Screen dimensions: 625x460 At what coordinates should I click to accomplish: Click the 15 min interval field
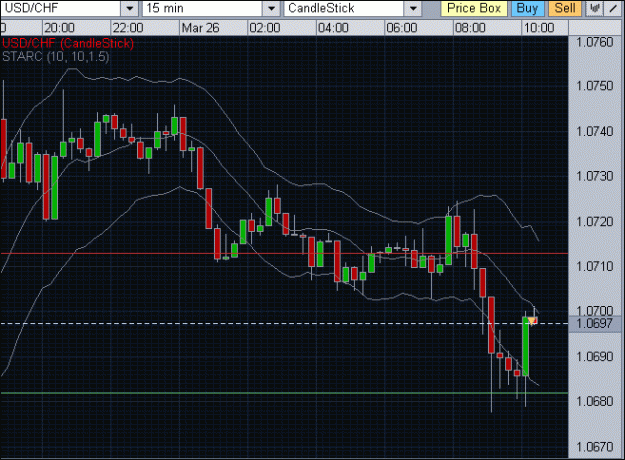202,8
